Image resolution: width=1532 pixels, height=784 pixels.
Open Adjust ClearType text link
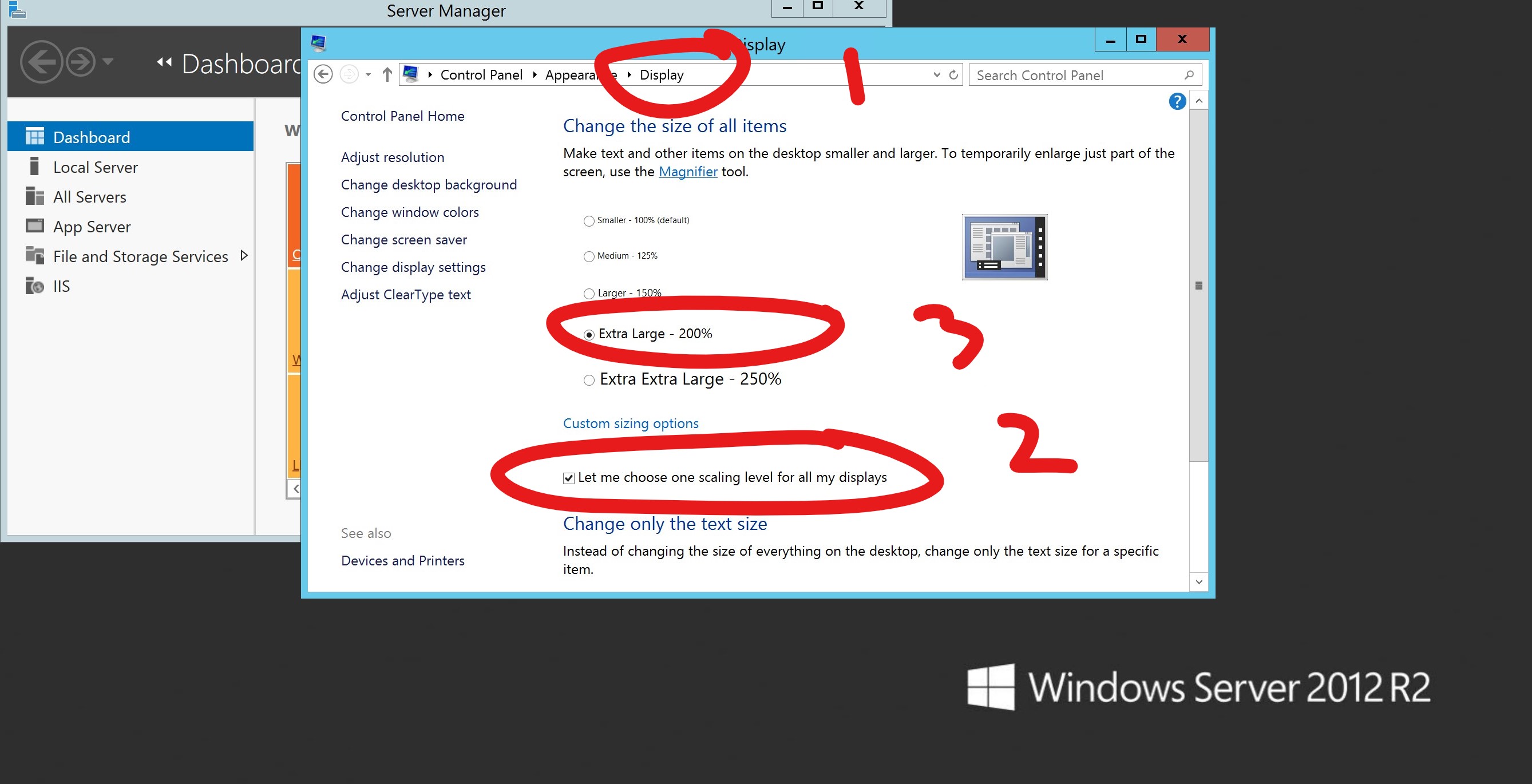406,295
